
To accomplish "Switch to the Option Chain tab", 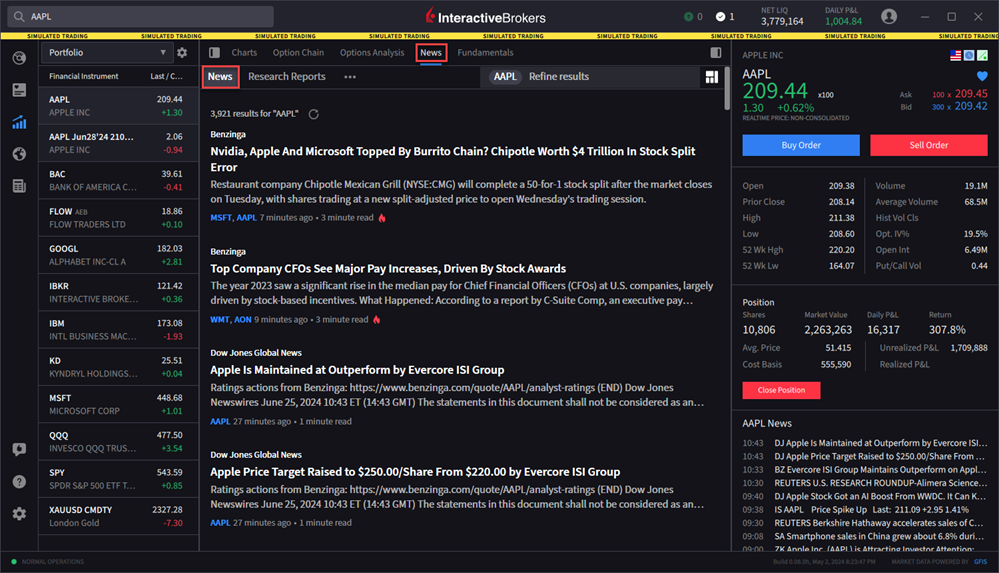I will point(298,53).
